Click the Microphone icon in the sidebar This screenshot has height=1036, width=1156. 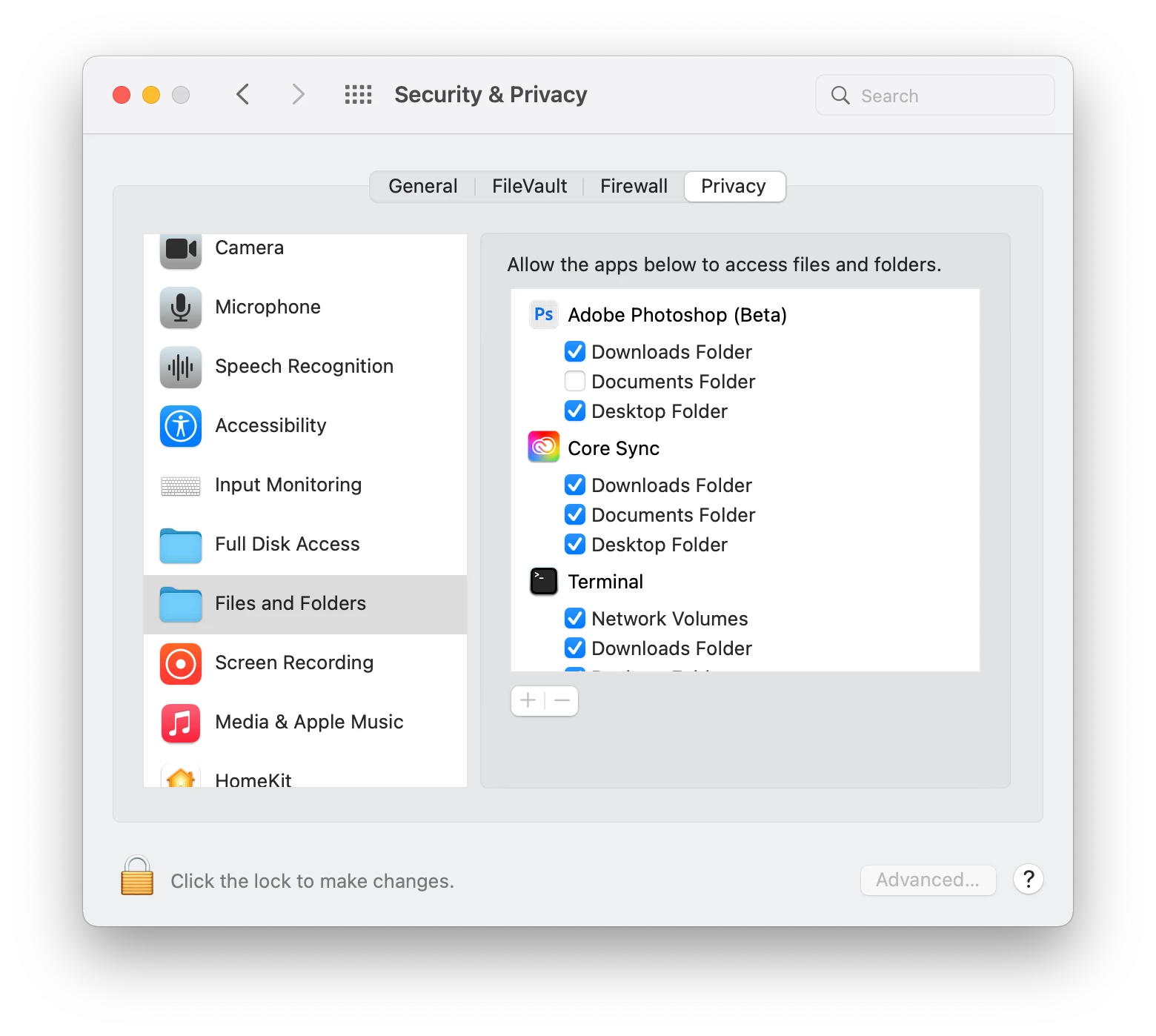[181, 308]
